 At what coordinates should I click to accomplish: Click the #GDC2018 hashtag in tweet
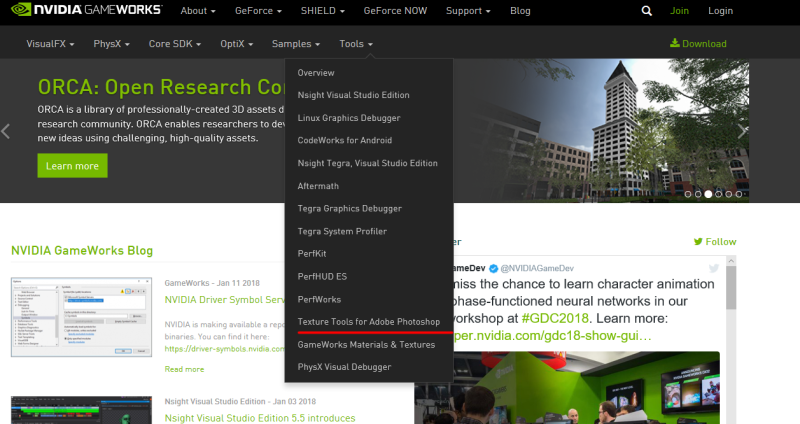[x=555, y=318]
